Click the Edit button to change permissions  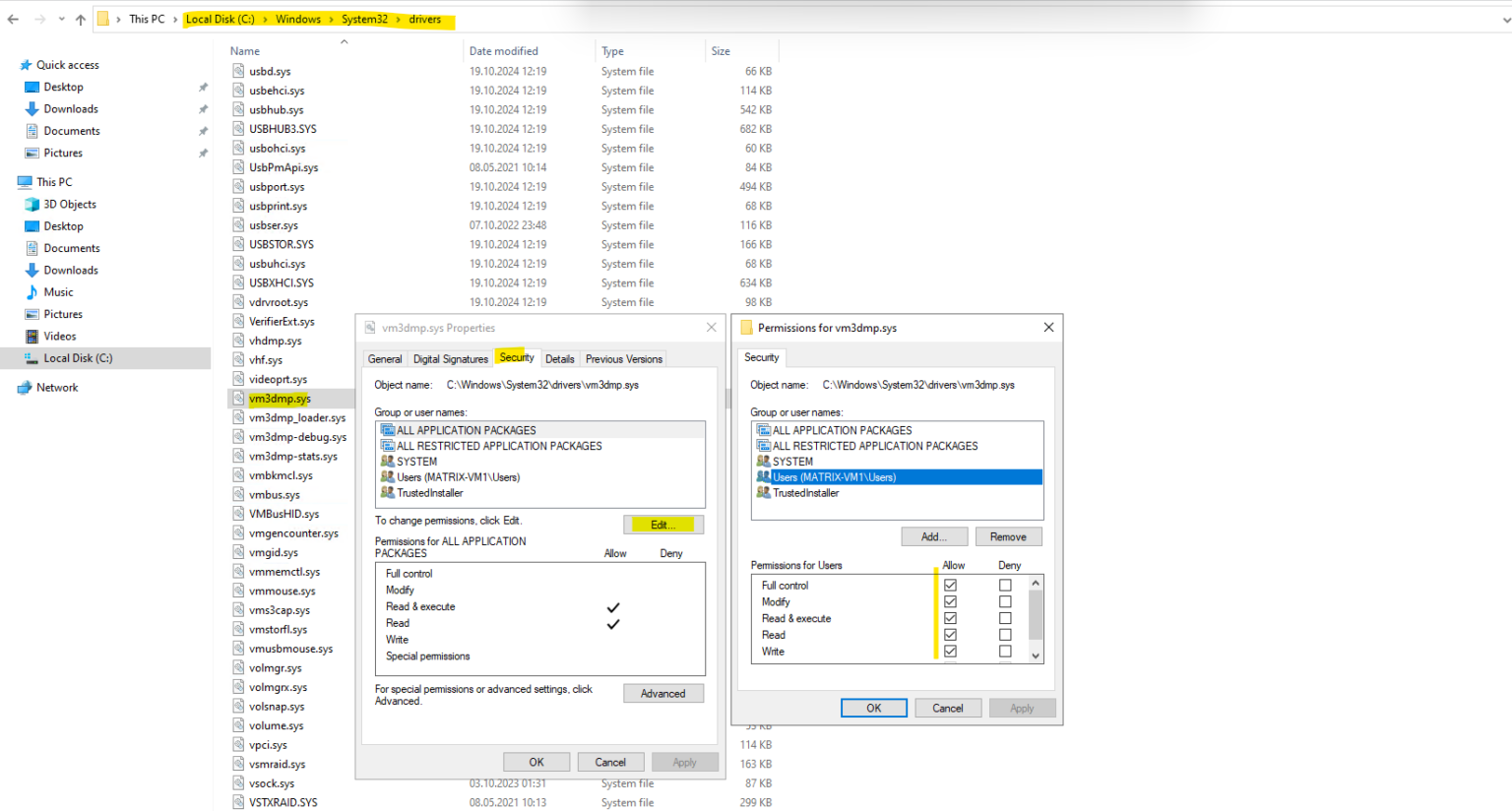[x=662, y=524]
